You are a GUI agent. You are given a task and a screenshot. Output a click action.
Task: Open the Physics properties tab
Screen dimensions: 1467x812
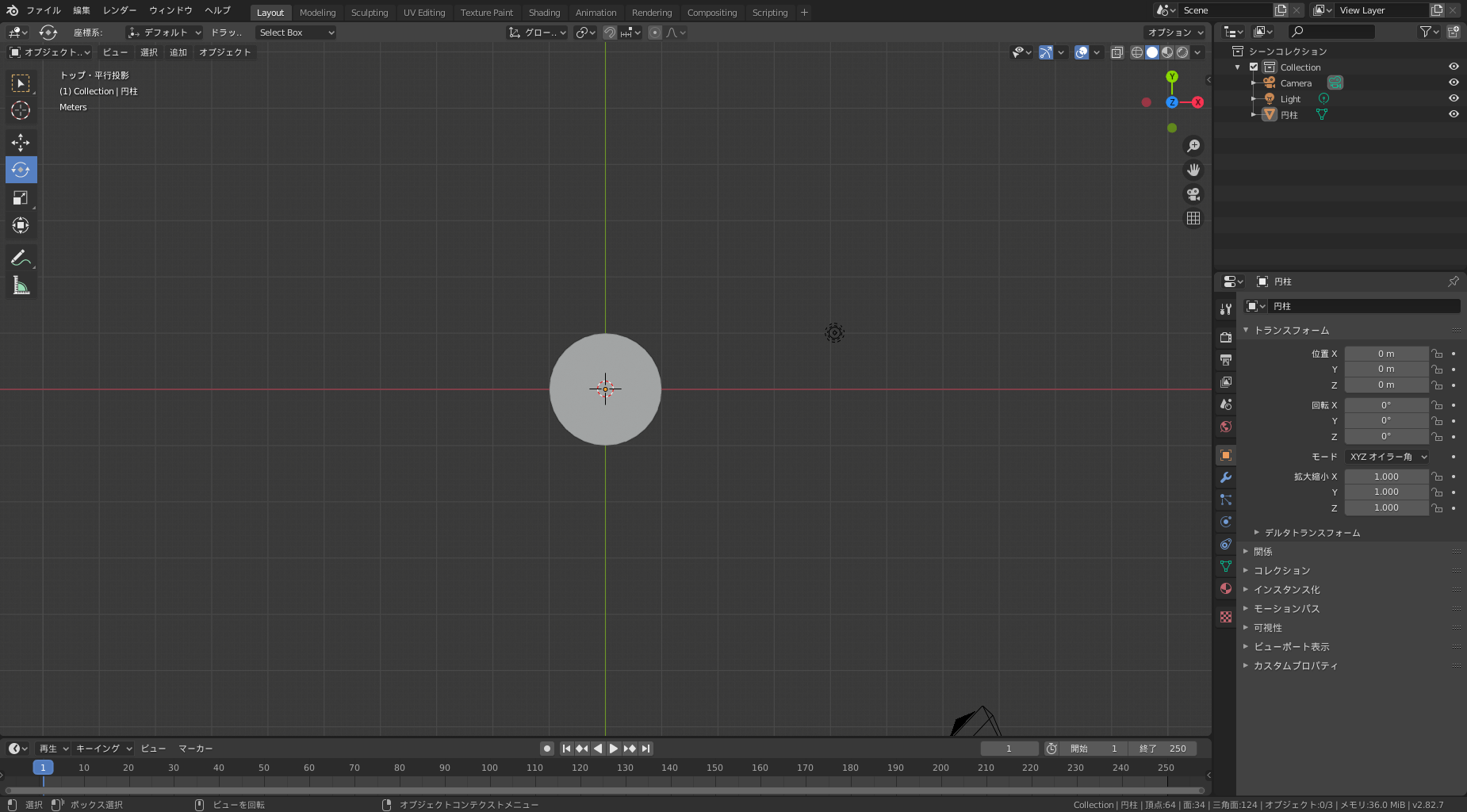pyautogui.click(x=1225, y=522)
